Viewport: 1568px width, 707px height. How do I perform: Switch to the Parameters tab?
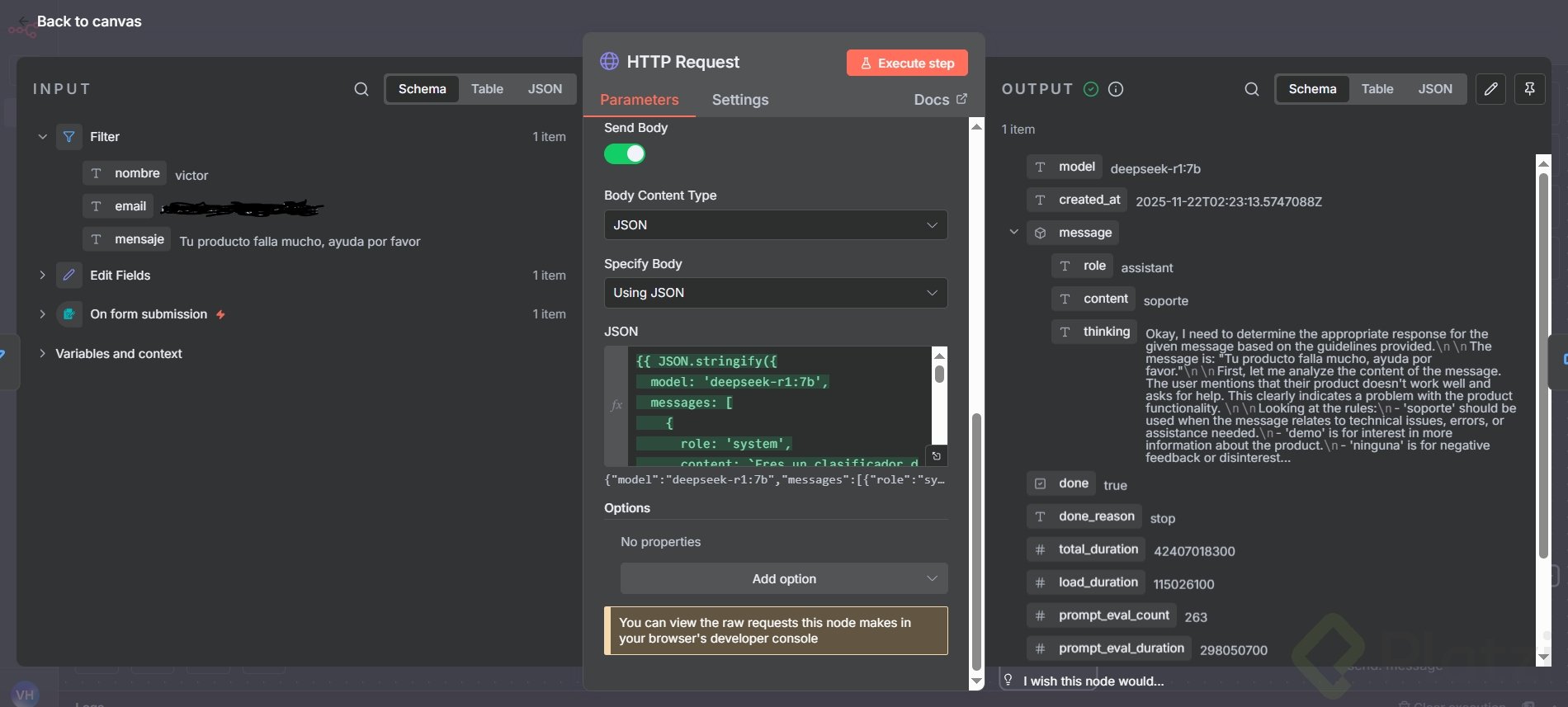click(640, 100)
